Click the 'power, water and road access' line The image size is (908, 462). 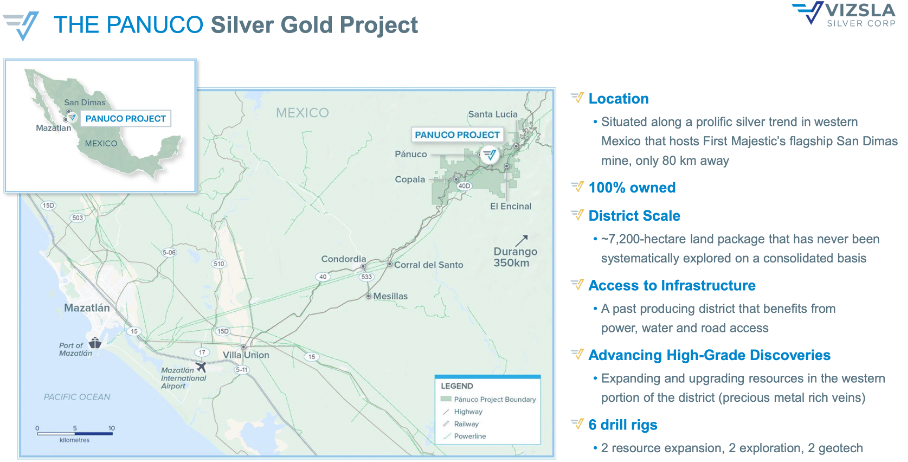(x=684, y=328)
